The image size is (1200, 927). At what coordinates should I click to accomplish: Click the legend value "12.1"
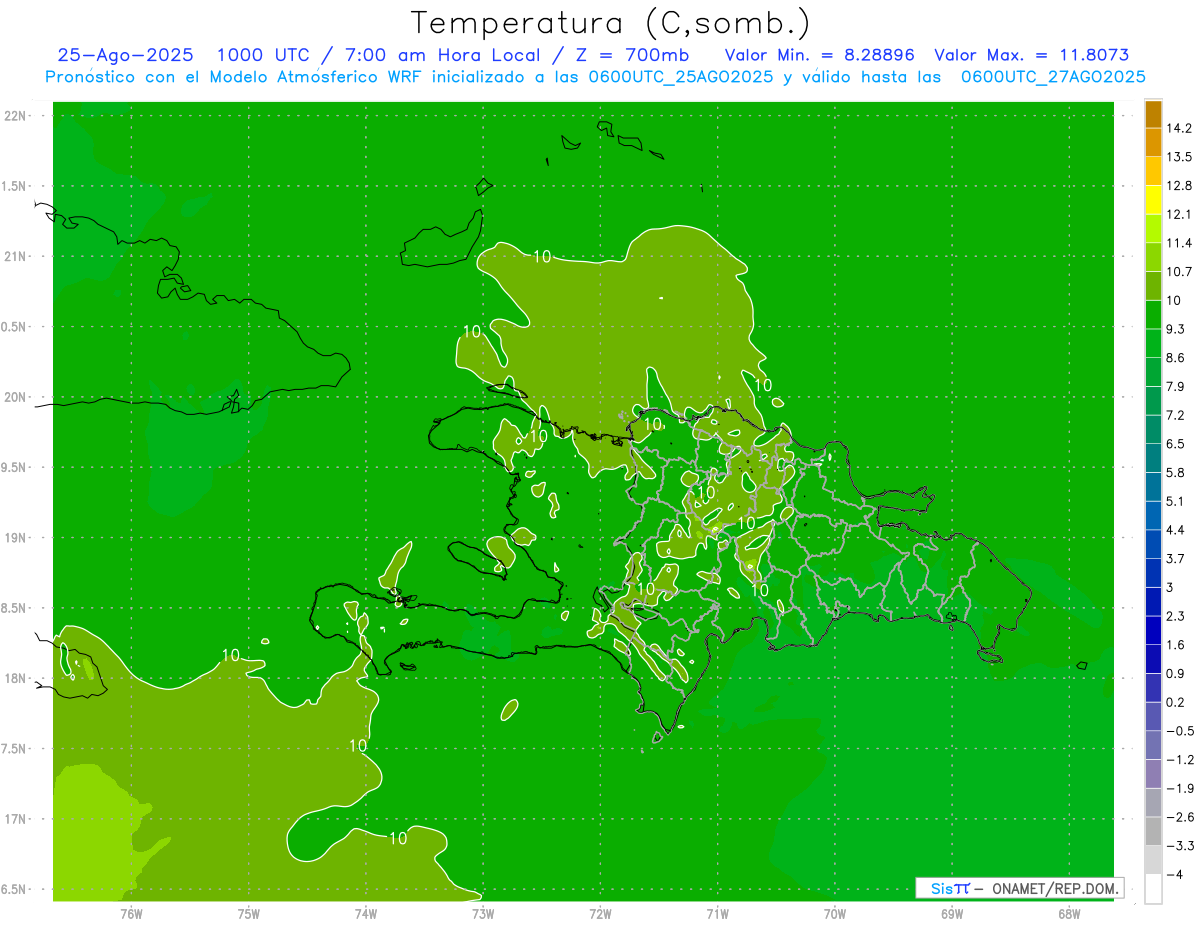(1180, 214)
